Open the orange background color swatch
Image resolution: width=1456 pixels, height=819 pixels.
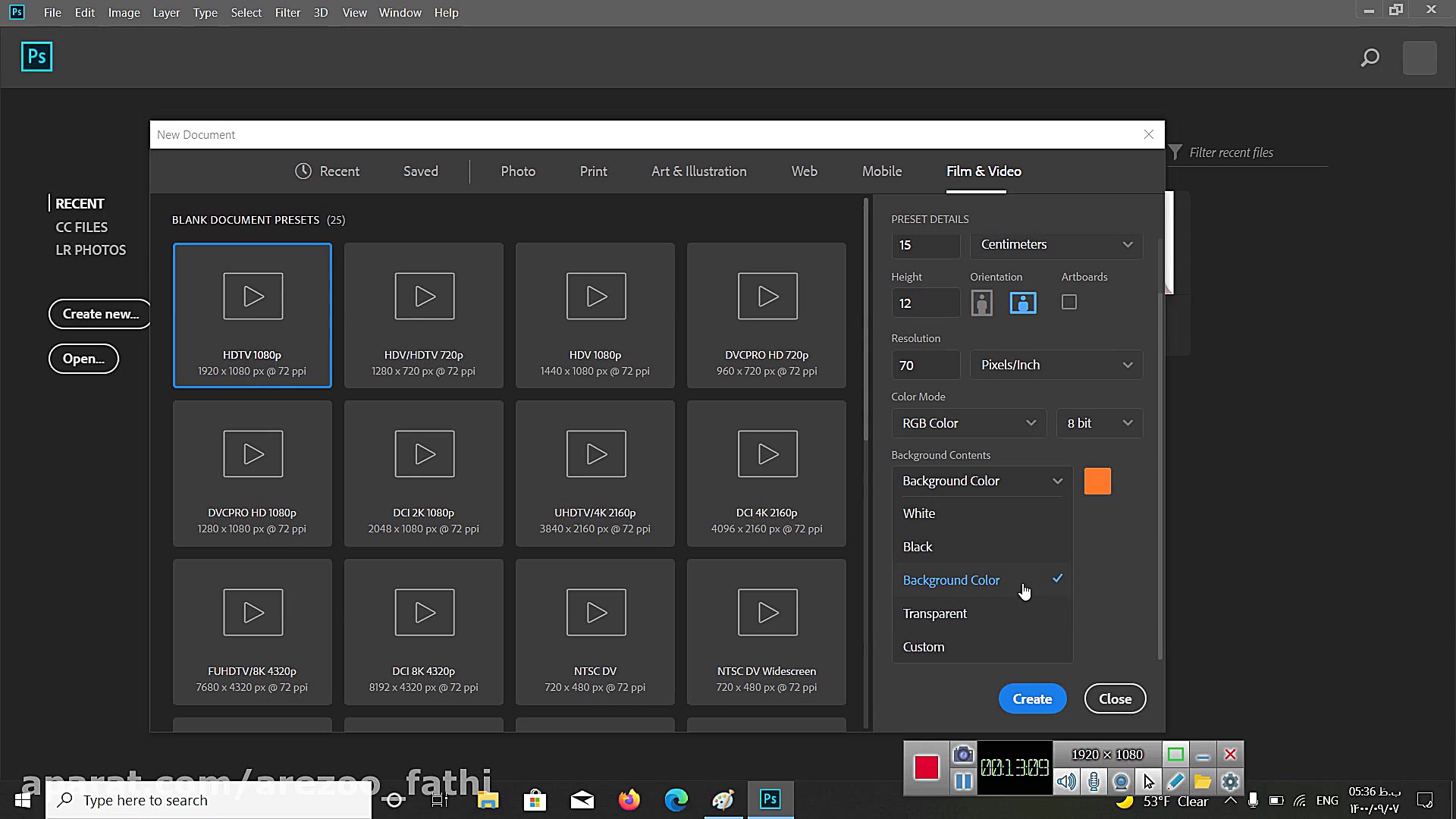pos(1097,482)
